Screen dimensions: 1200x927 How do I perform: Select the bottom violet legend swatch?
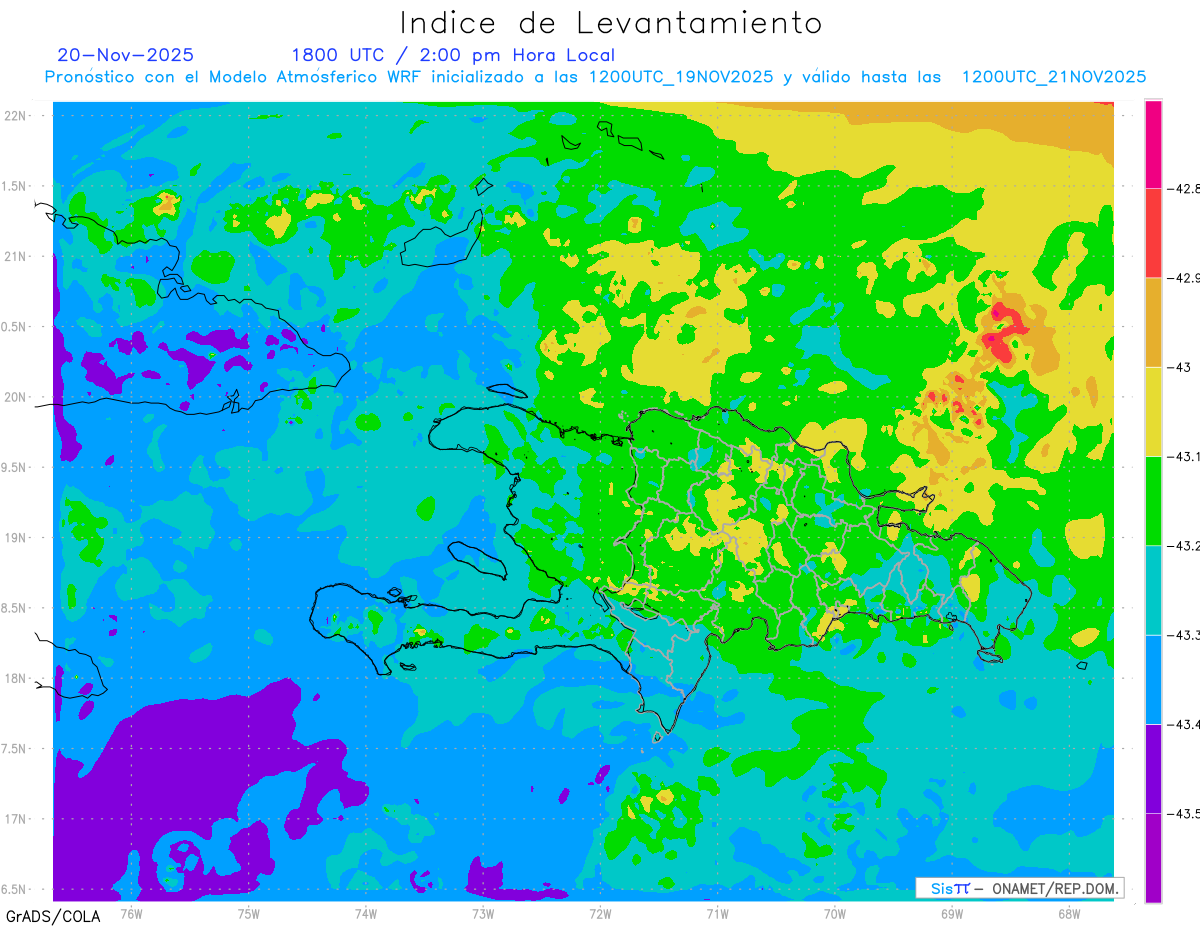tap(1153, 857)
